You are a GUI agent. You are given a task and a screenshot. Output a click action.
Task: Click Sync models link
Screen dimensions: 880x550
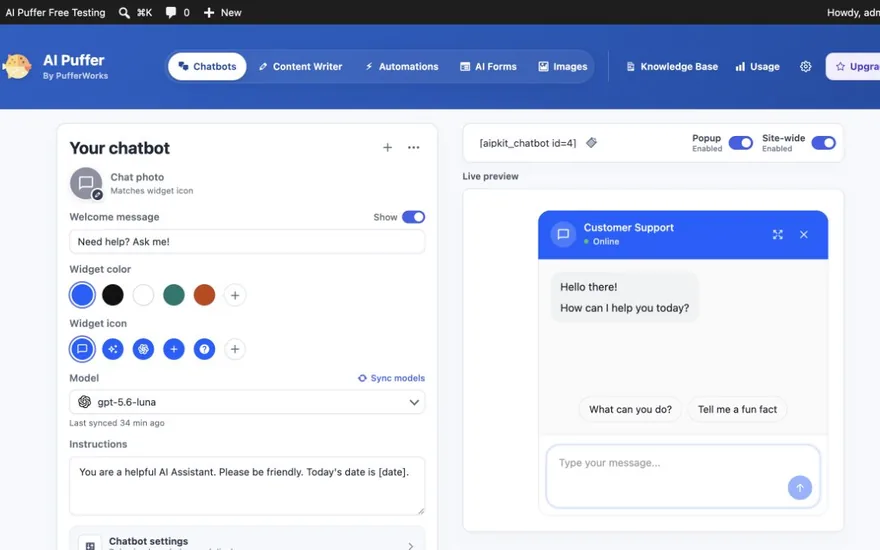[391, 378]
